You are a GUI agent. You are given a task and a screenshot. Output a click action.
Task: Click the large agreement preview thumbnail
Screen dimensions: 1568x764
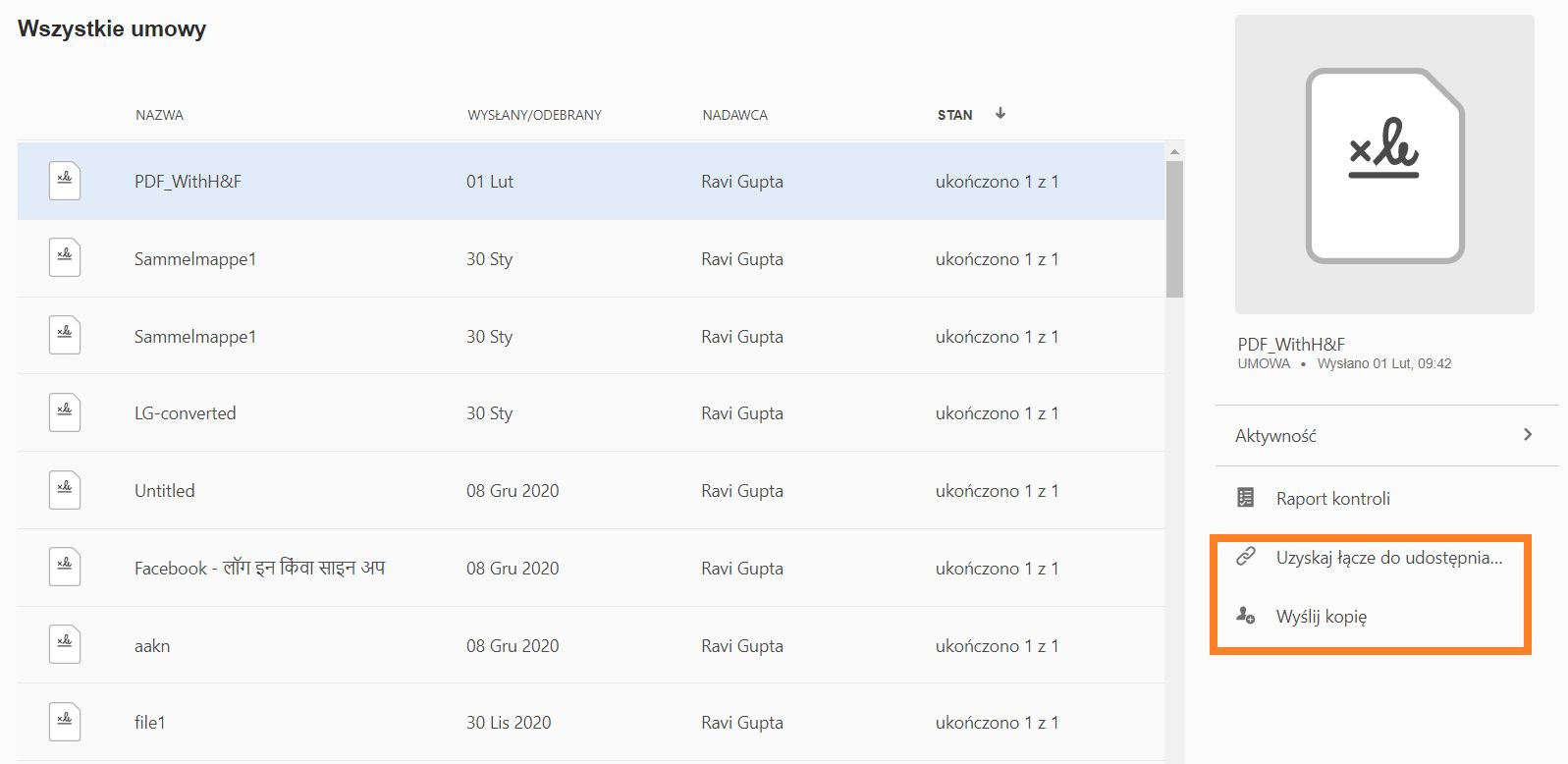coord(1384,165)
